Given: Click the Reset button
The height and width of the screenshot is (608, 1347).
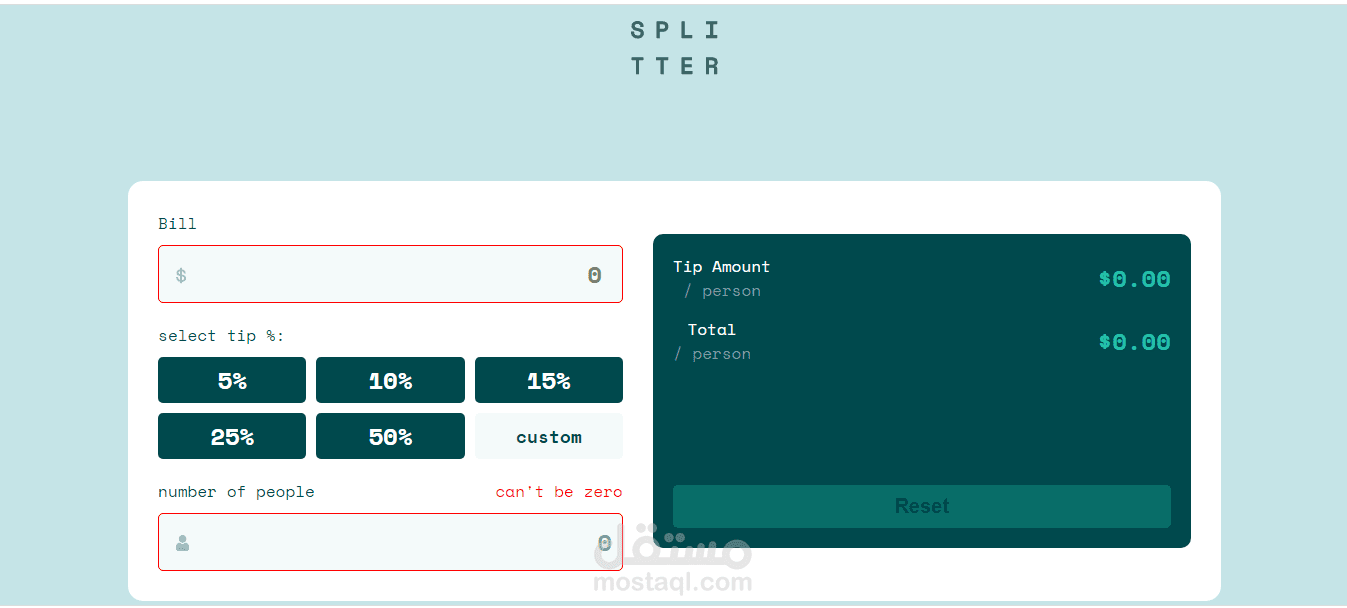Looking at the screenshot, I should (922, 506).
